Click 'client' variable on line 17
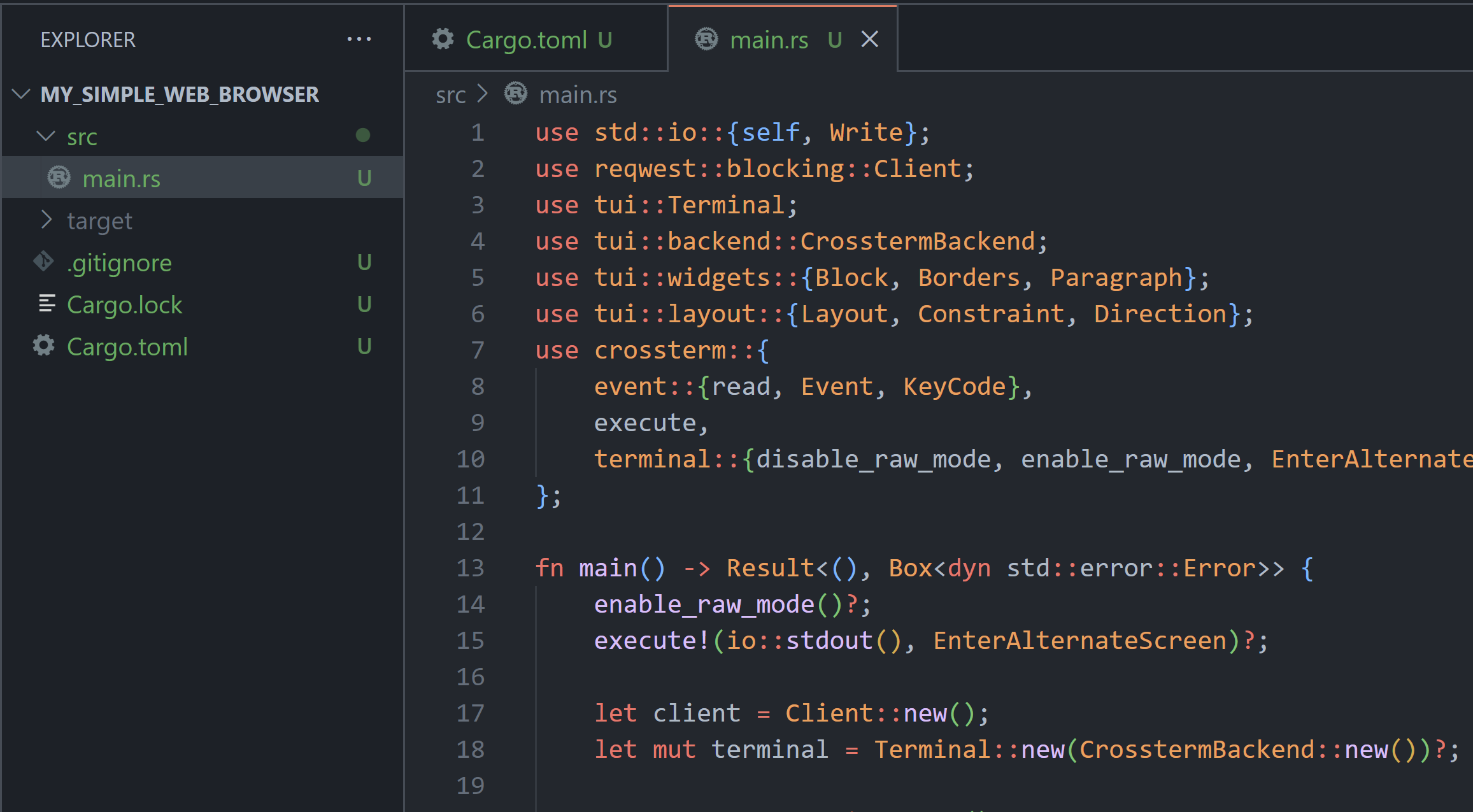 [x=697, y=713]
